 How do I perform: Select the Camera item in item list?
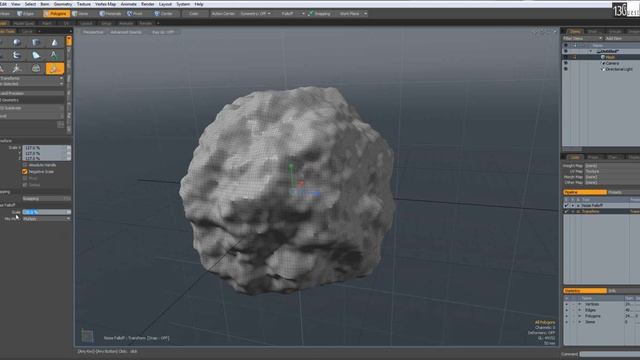pos(612,63)
